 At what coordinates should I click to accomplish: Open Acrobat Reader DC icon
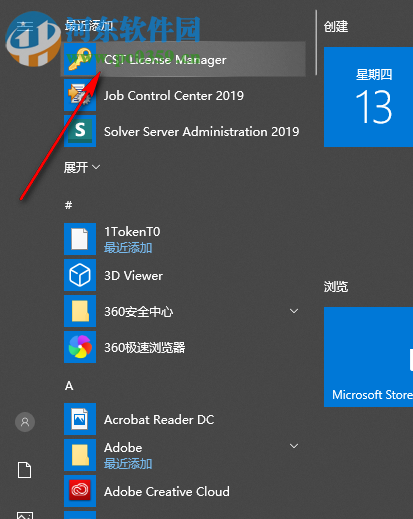click(80, 419)
